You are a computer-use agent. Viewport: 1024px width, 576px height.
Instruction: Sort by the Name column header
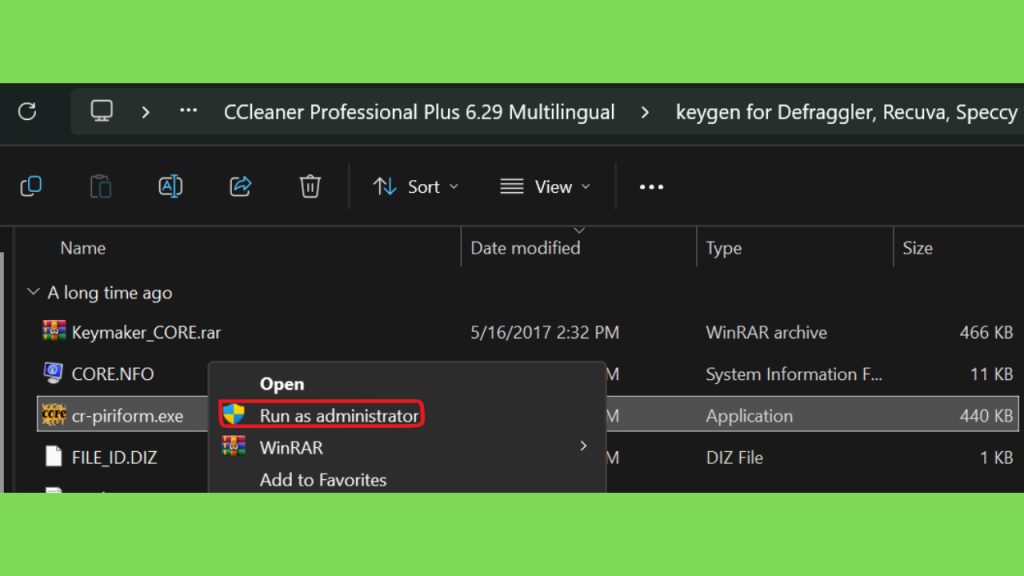(83, 248)
